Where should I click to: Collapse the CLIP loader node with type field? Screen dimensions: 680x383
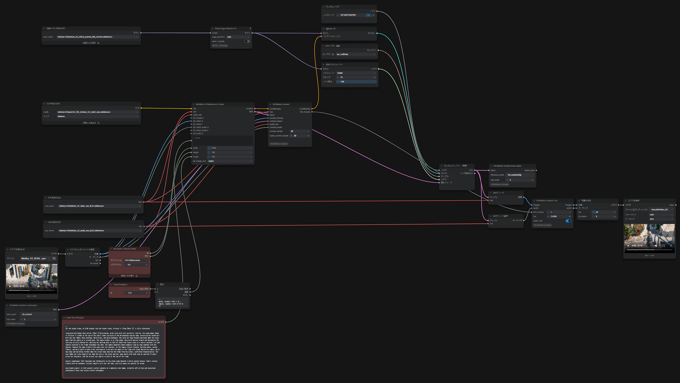point(44,104)
